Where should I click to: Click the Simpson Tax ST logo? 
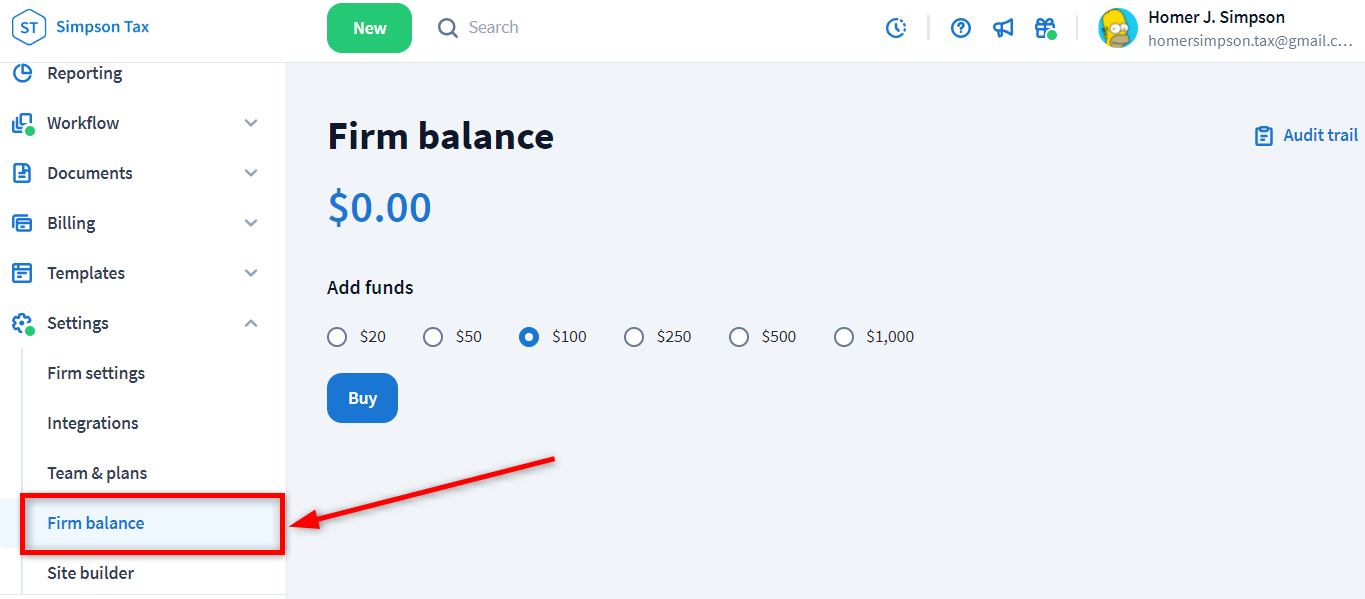click(28, 27)
